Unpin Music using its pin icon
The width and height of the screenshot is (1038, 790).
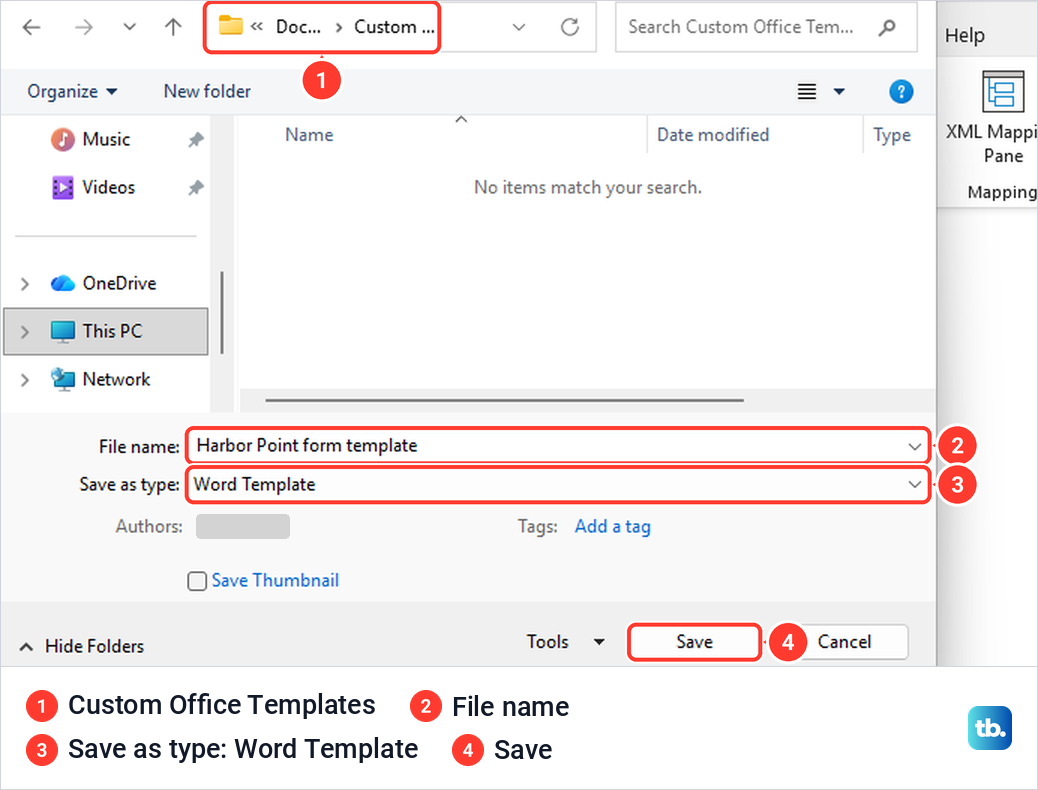(x=195, y=140)
